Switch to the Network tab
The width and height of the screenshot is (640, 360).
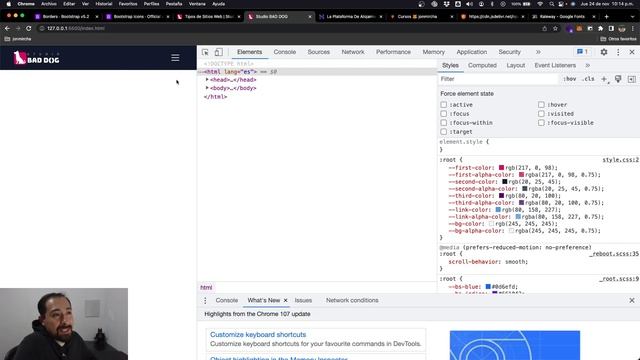click(x=353, y=52)
